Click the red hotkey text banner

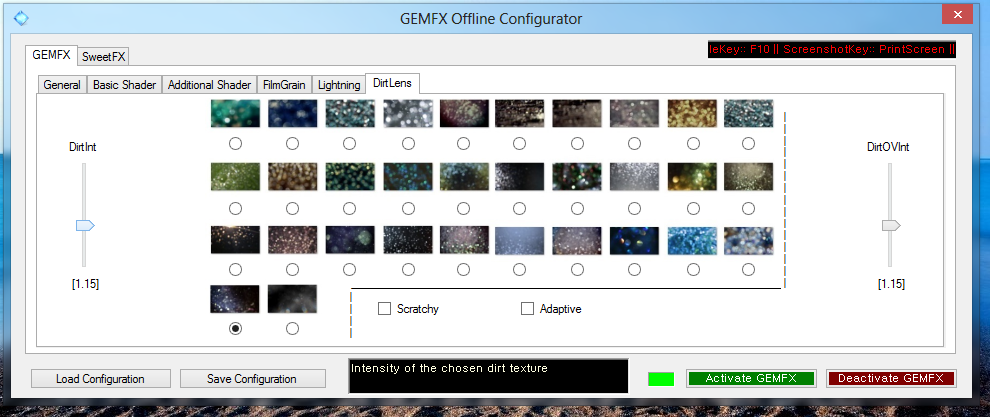(832, 49)
